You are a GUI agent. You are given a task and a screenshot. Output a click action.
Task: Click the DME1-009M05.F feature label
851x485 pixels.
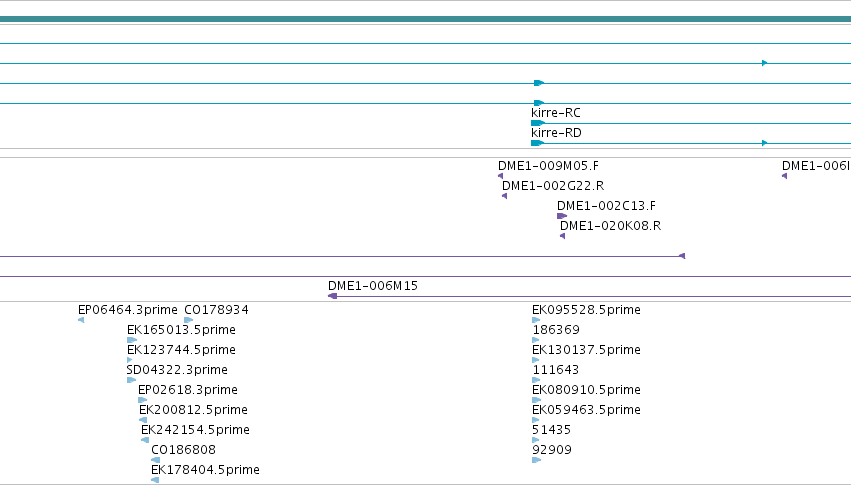pos(548,166)
